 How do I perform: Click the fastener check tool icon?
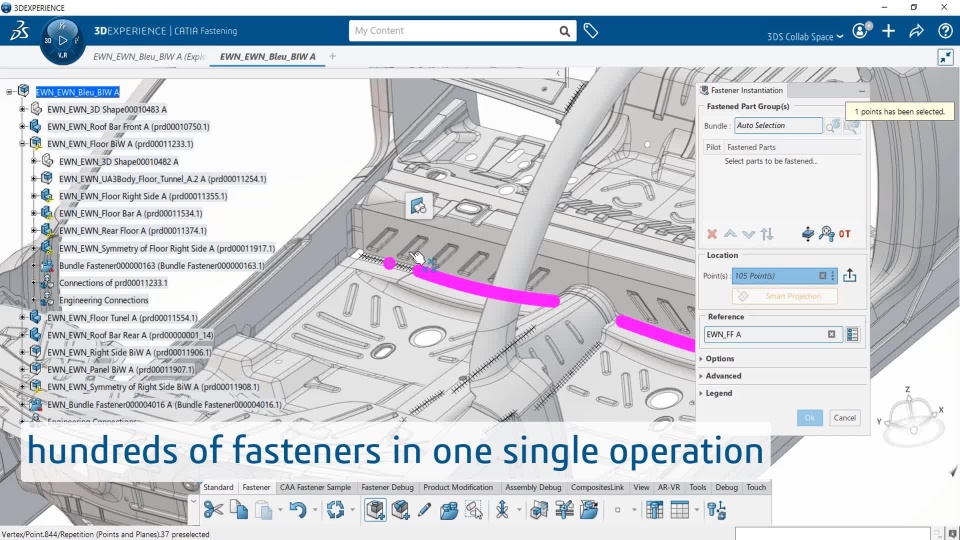point(564,509)
